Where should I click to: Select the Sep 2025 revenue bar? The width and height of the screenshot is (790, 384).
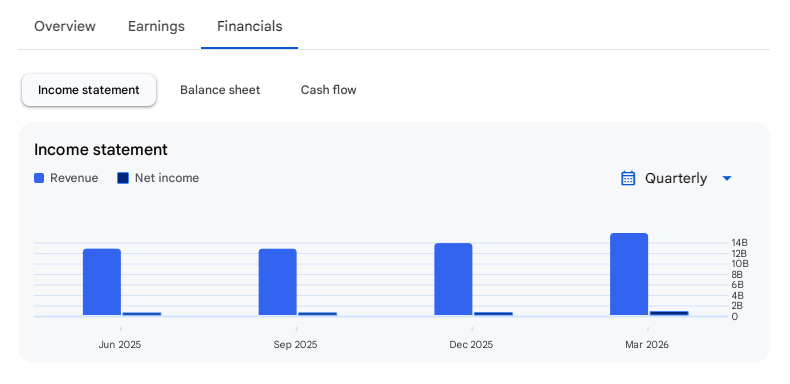click(x=278, y=282)
